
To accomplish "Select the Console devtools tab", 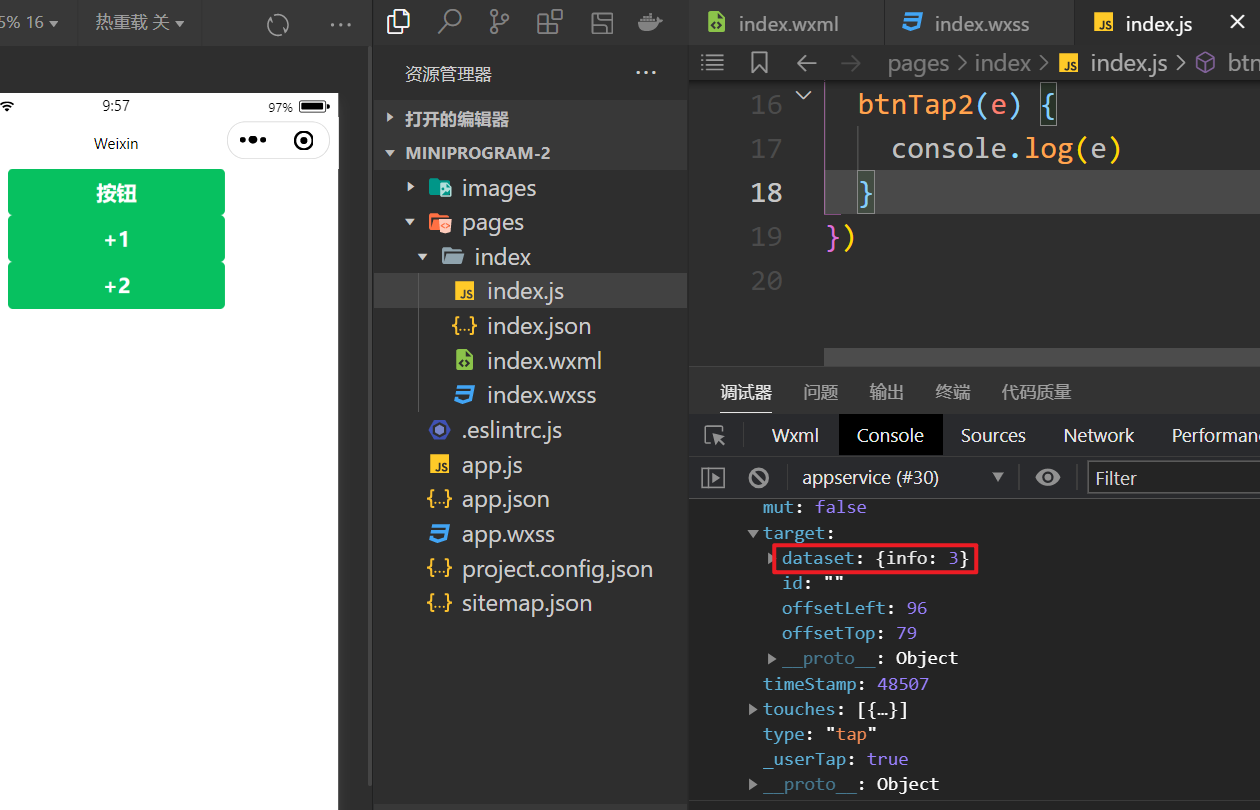I will click(890, 435).
